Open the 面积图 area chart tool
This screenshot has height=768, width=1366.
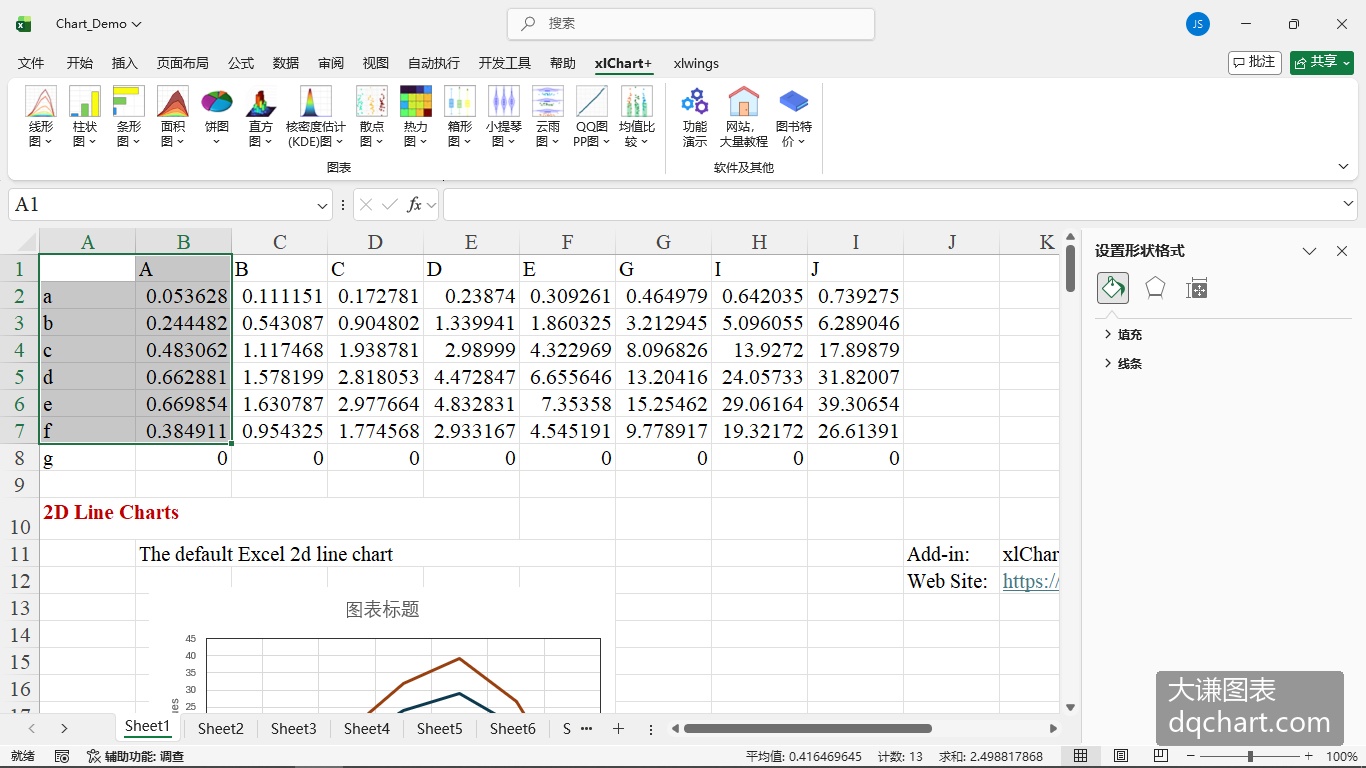[x=173, y=117]
